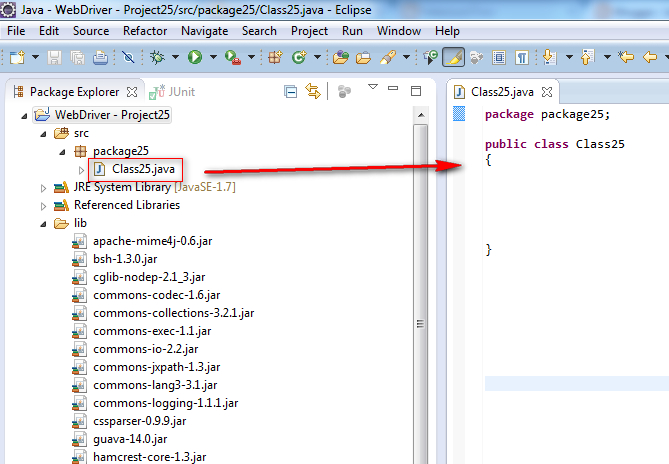Minimize the Package Explorer panel
Viewport: 669px width, 464px height.
(393, 88)
